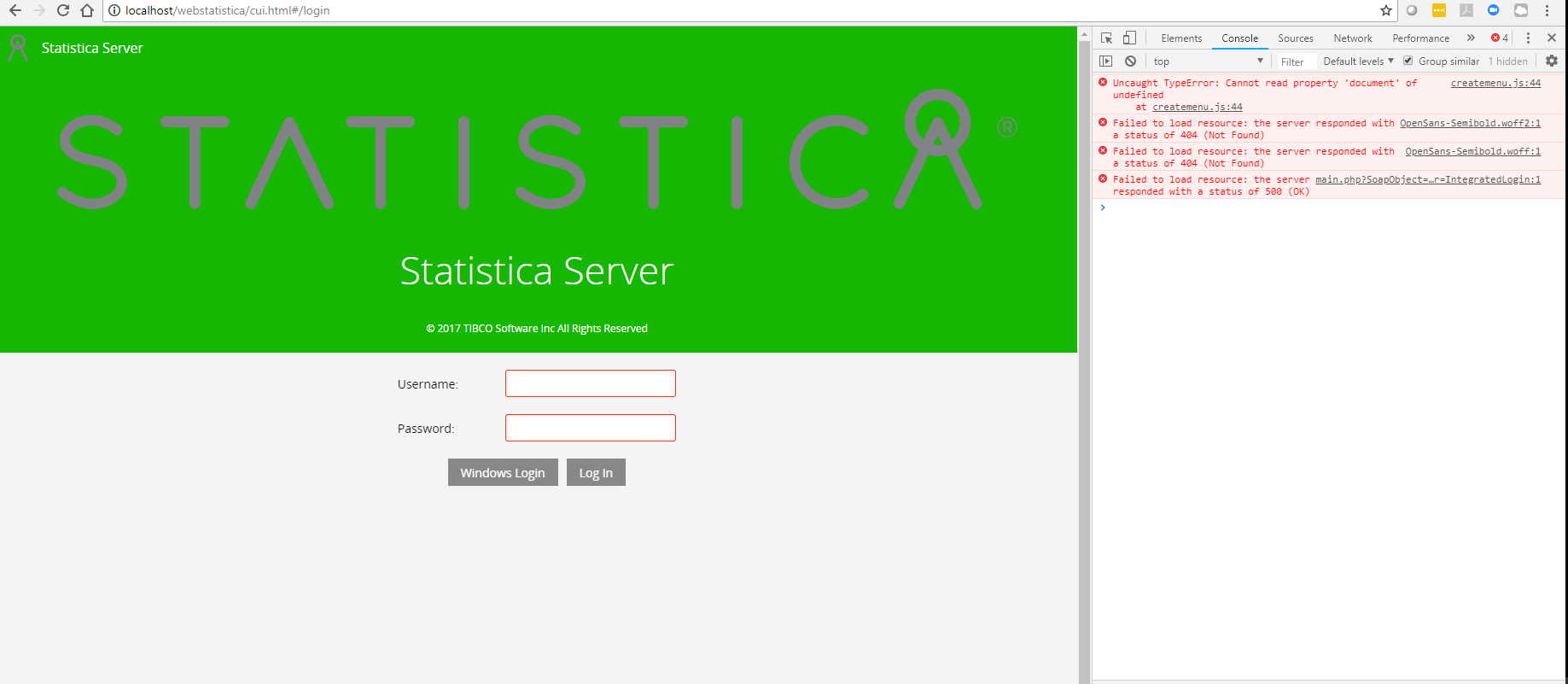This screenshot has width=1568, height=684.
Task: Open the Chrome three-dot menu
Action: [x=1547, y=10]
